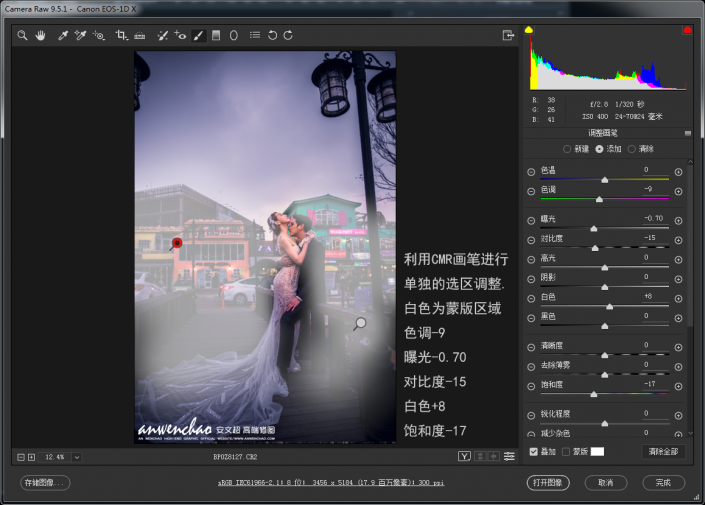Screen dimensions: 705x505
Task: Select the Graduated Filter tool
Action: click(x=216, y=35)
